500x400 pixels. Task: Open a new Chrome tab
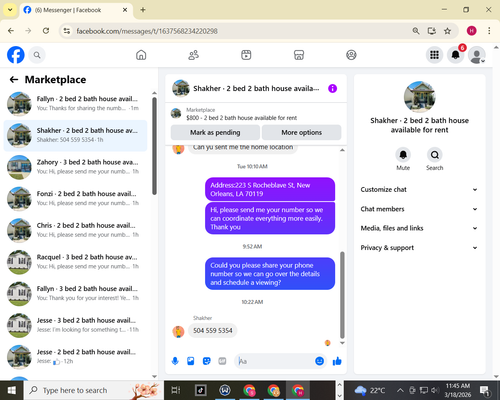(x=143, y=10)
